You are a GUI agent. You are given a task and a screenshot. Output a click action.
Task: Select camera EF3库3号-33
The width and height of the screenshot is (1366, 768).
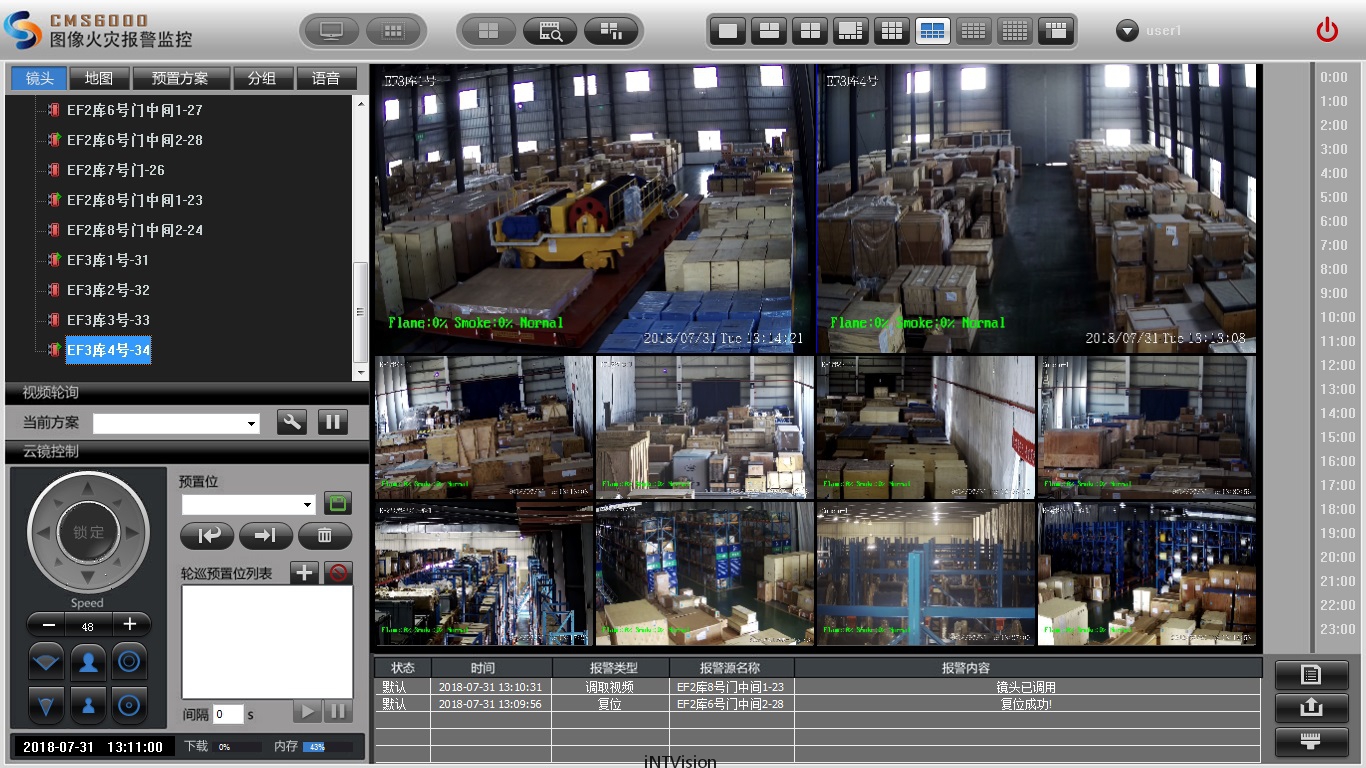[x=107, y=320]
